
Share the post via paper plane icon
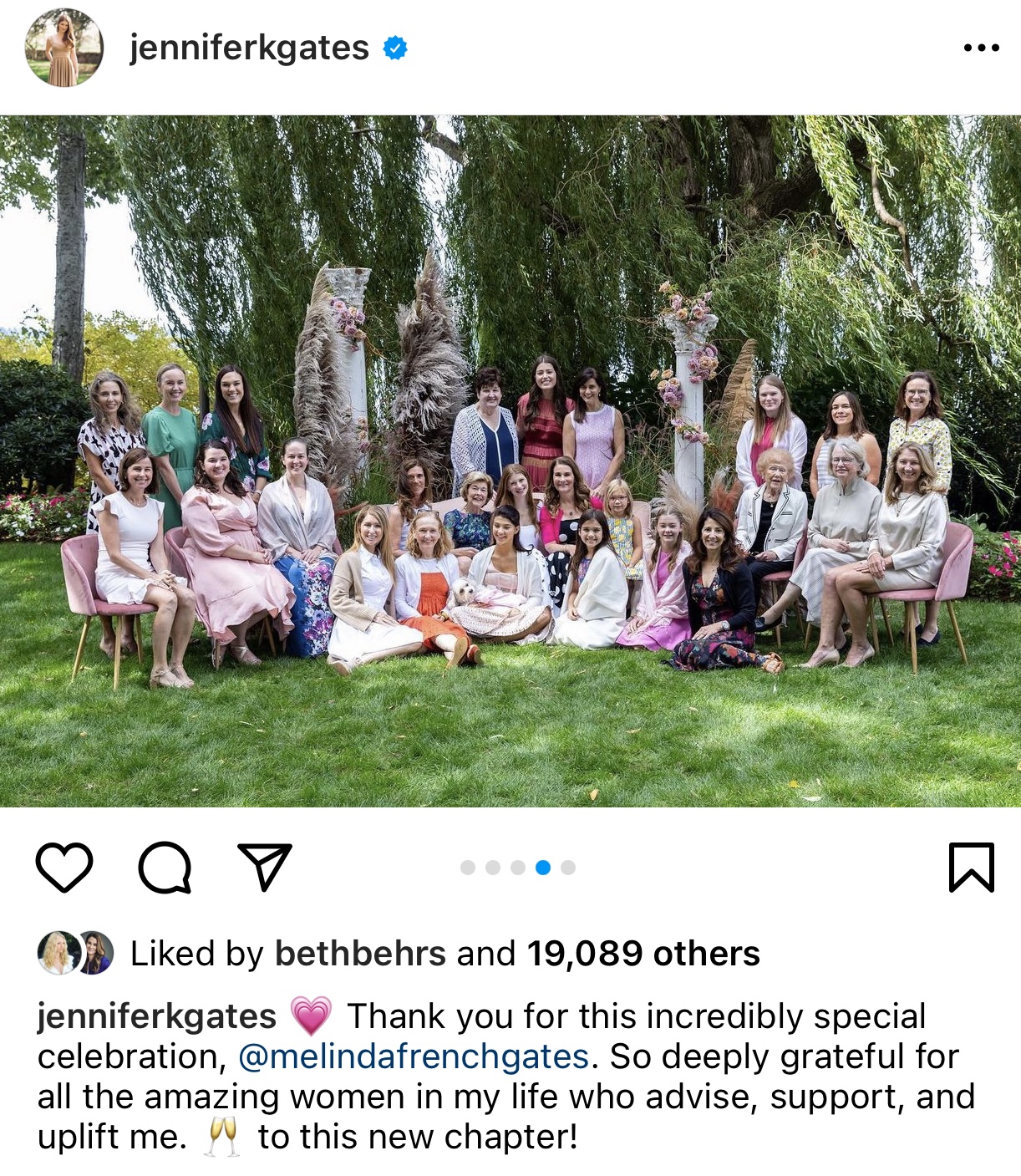[x=265, y=866]
